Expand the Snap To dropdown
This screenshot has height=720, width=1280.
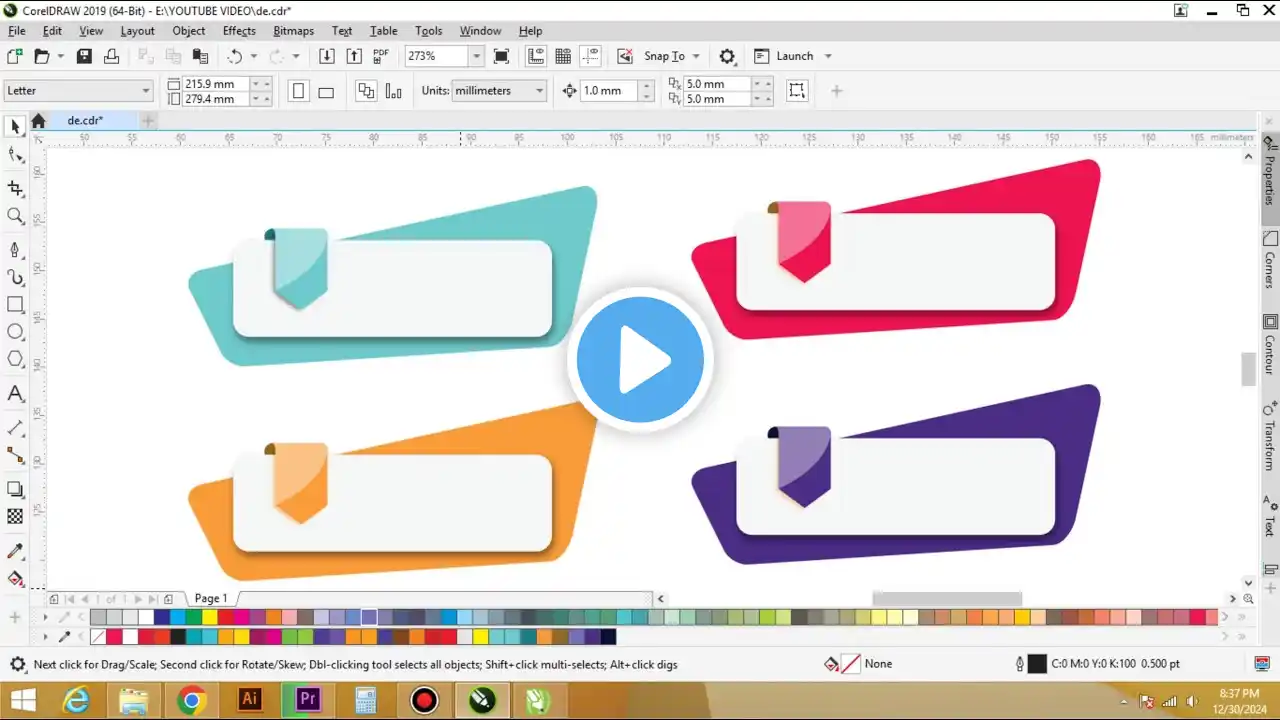696,56
